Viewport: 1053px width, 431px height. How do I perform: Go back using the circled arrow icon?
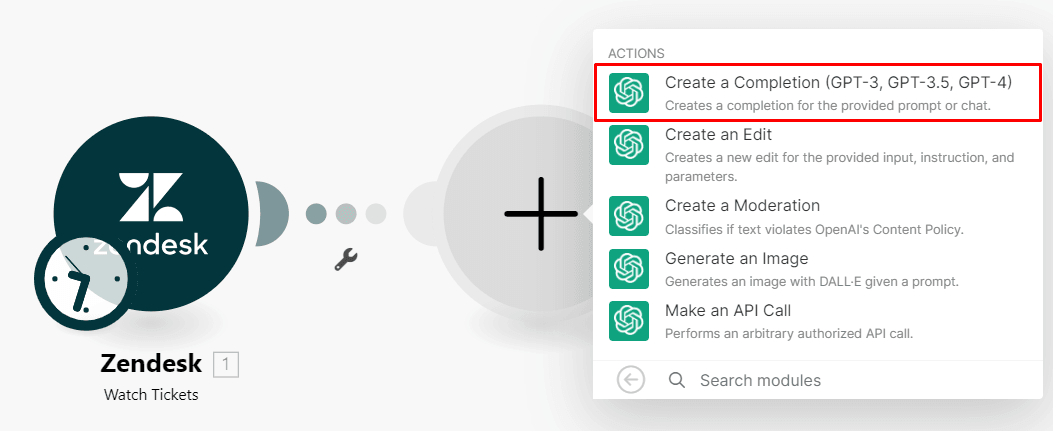[x=631, y=380]
